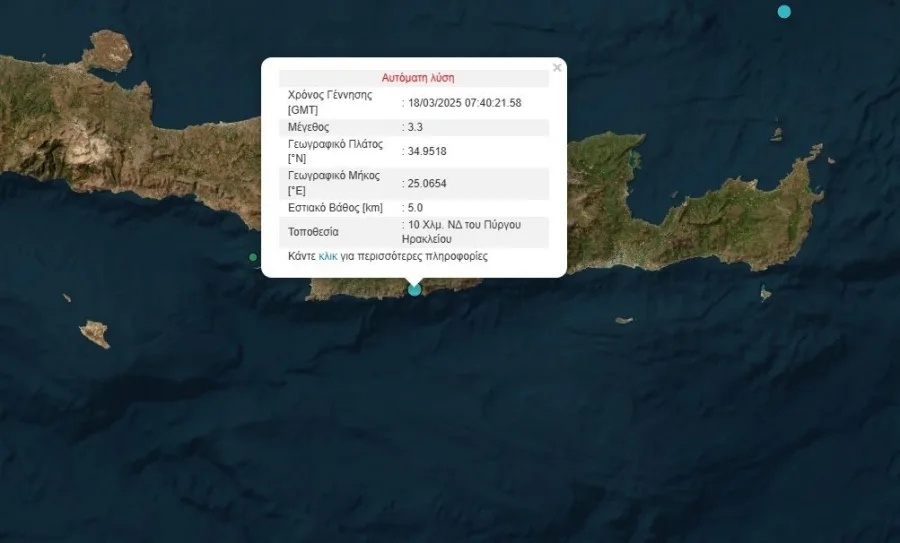Click the 'Αυτόματη λύση' popup header
Screen dimensions: 900x543
click(x=418, y=78)
